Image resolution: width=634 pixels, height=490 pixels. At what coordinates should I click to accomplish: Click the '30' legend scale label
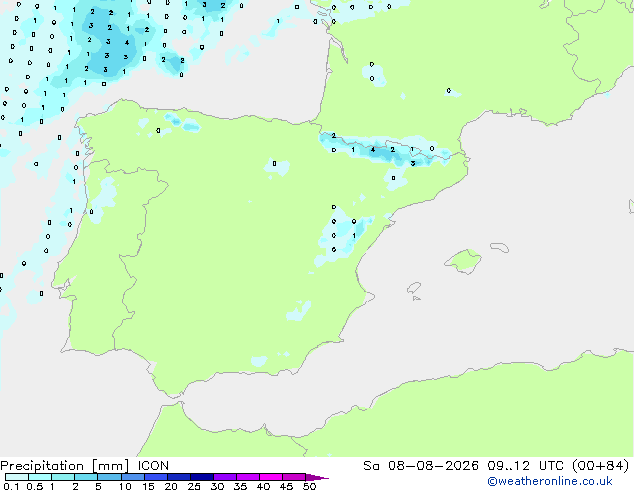pyautogui.click(x=217, y=486)
